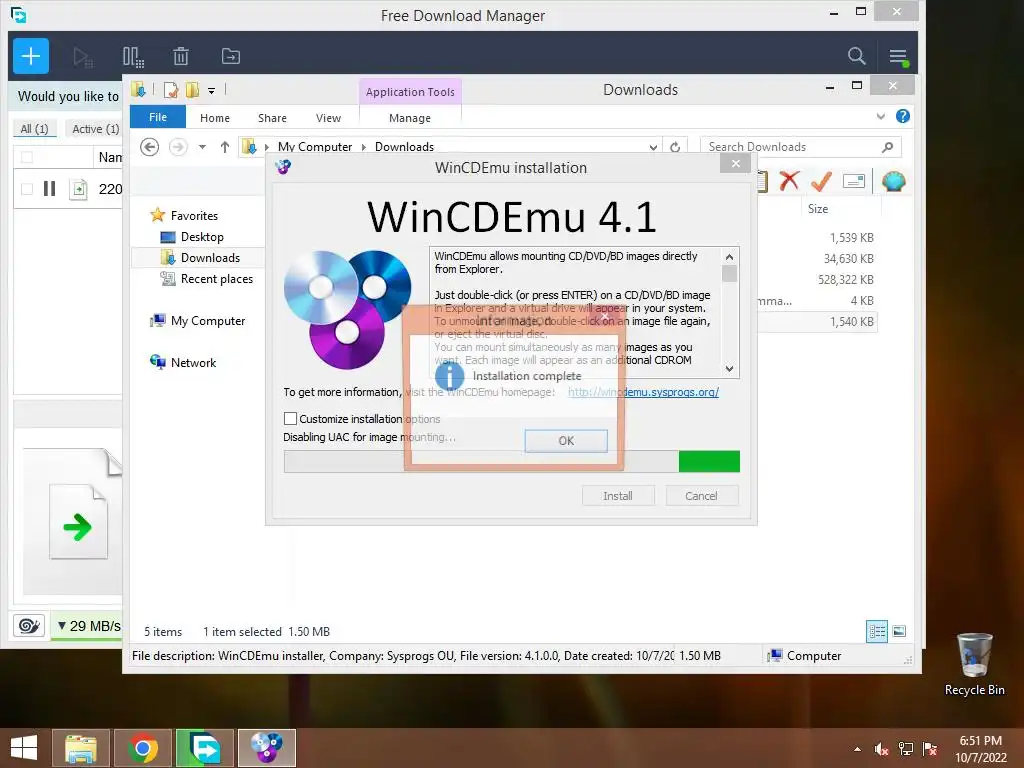Open the File tab in Explorer

[158, 118]
